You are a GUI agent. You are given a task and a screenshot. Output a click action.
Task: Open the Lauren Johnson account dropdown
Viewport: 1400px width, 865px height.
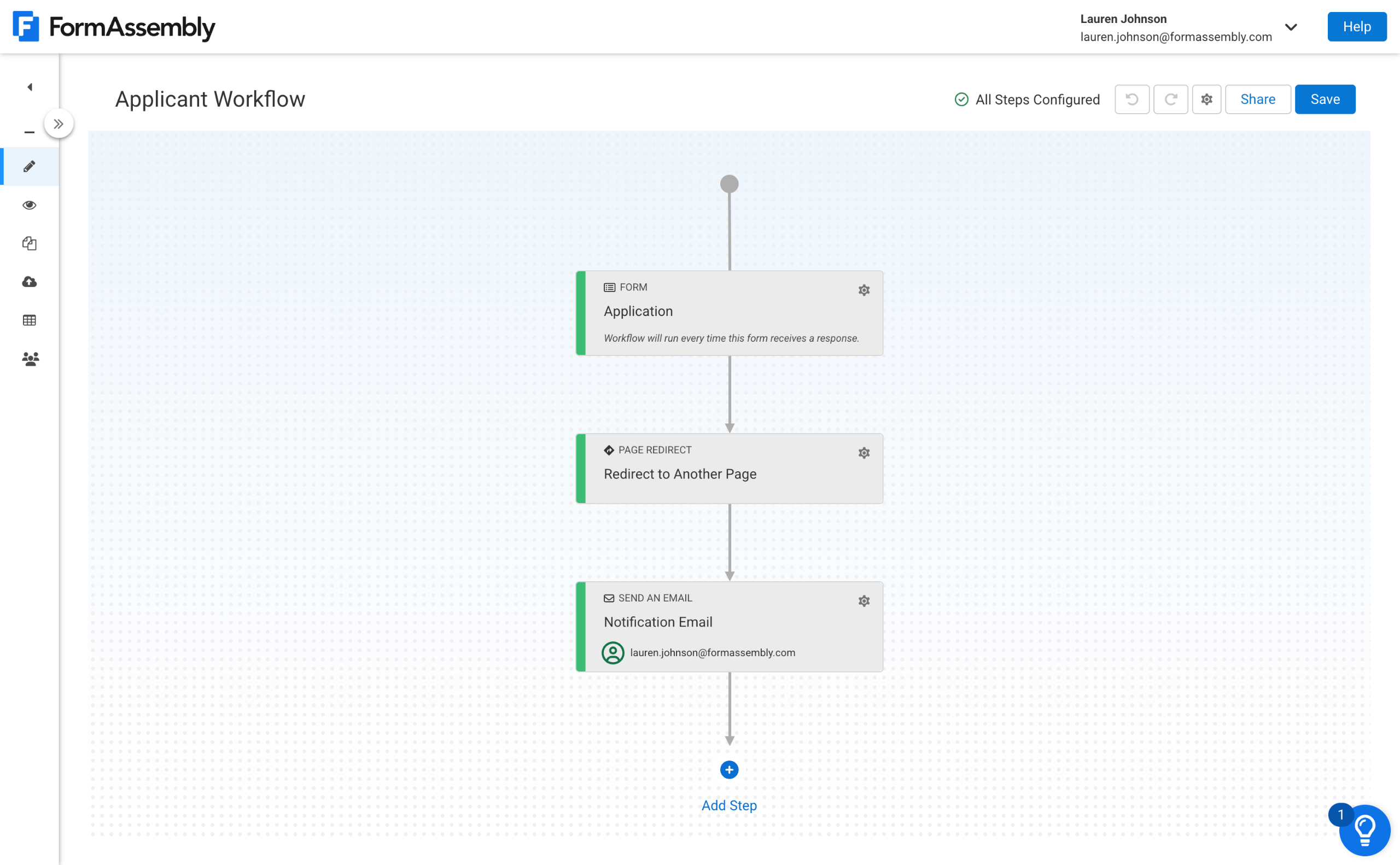1291,27
